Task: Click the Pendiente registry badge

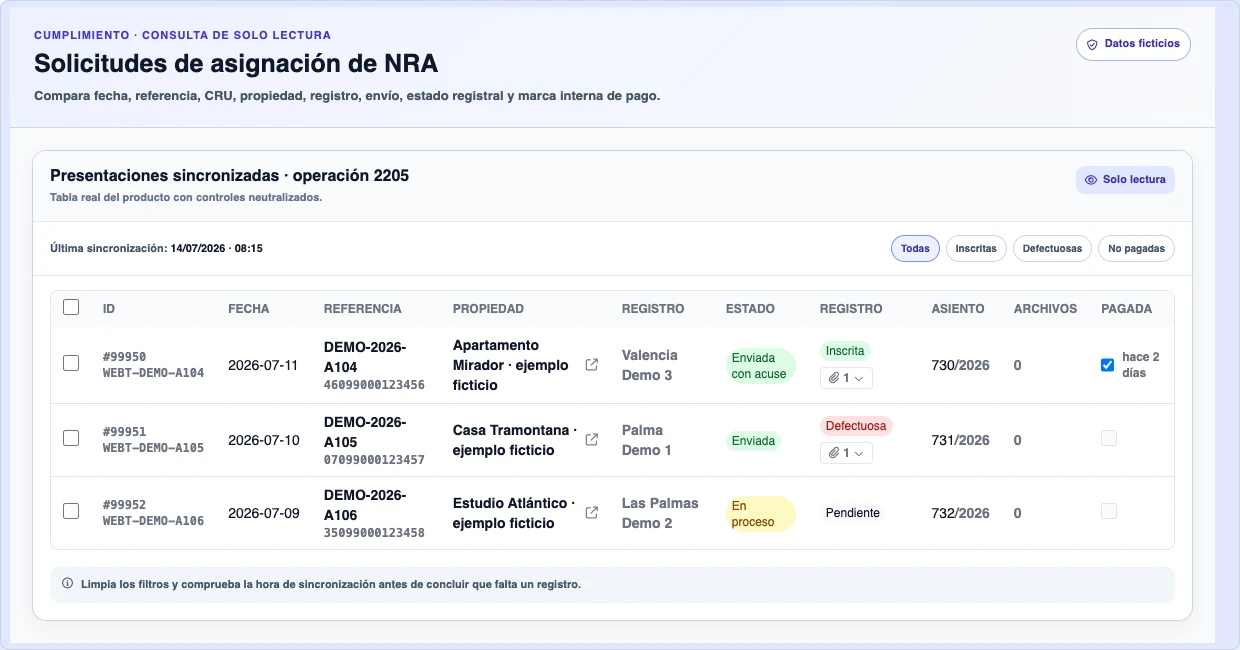Action: point(853,513)
